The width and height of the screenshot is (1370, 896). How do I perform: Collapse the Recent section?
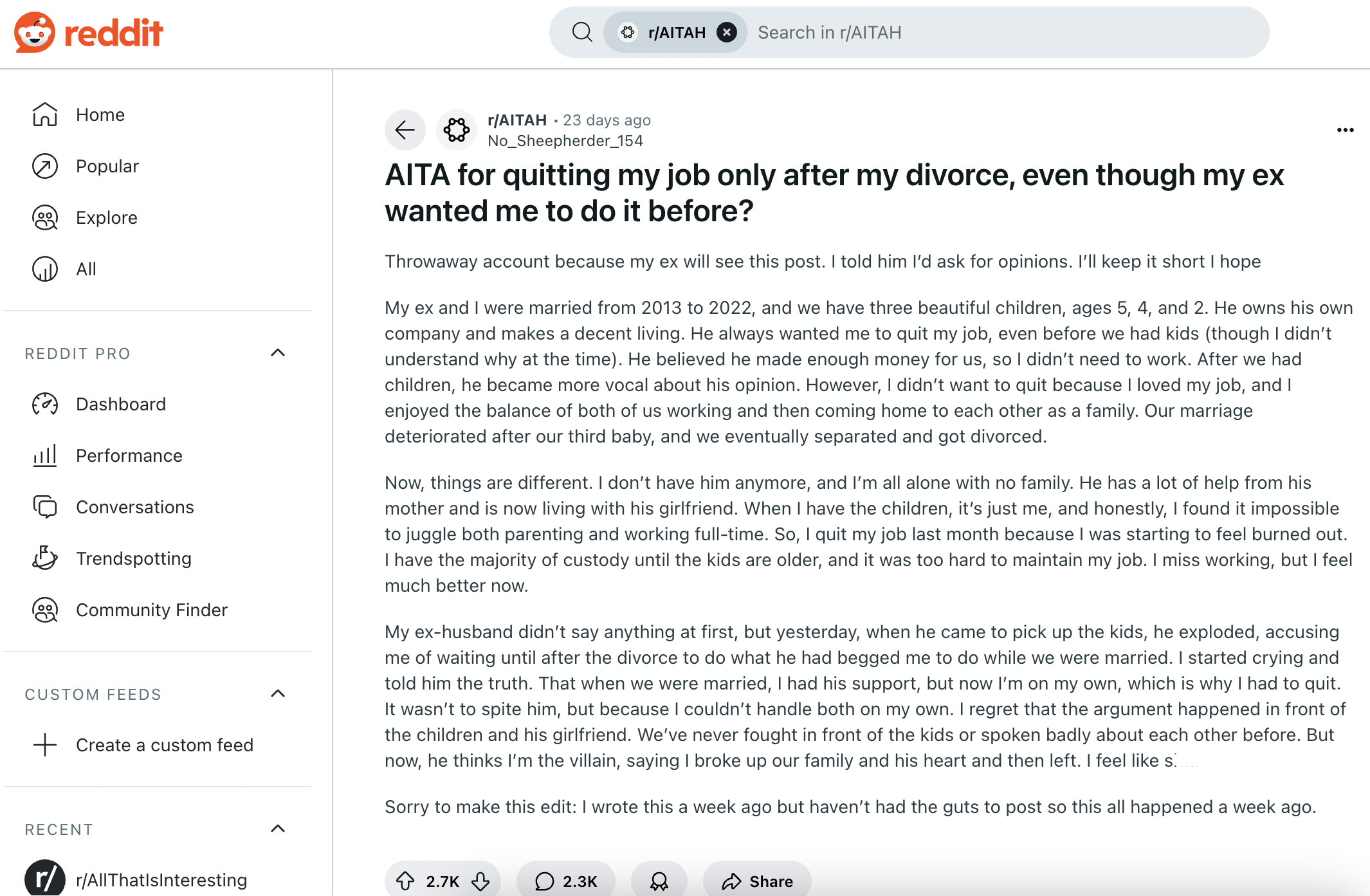tap(278, 828)
